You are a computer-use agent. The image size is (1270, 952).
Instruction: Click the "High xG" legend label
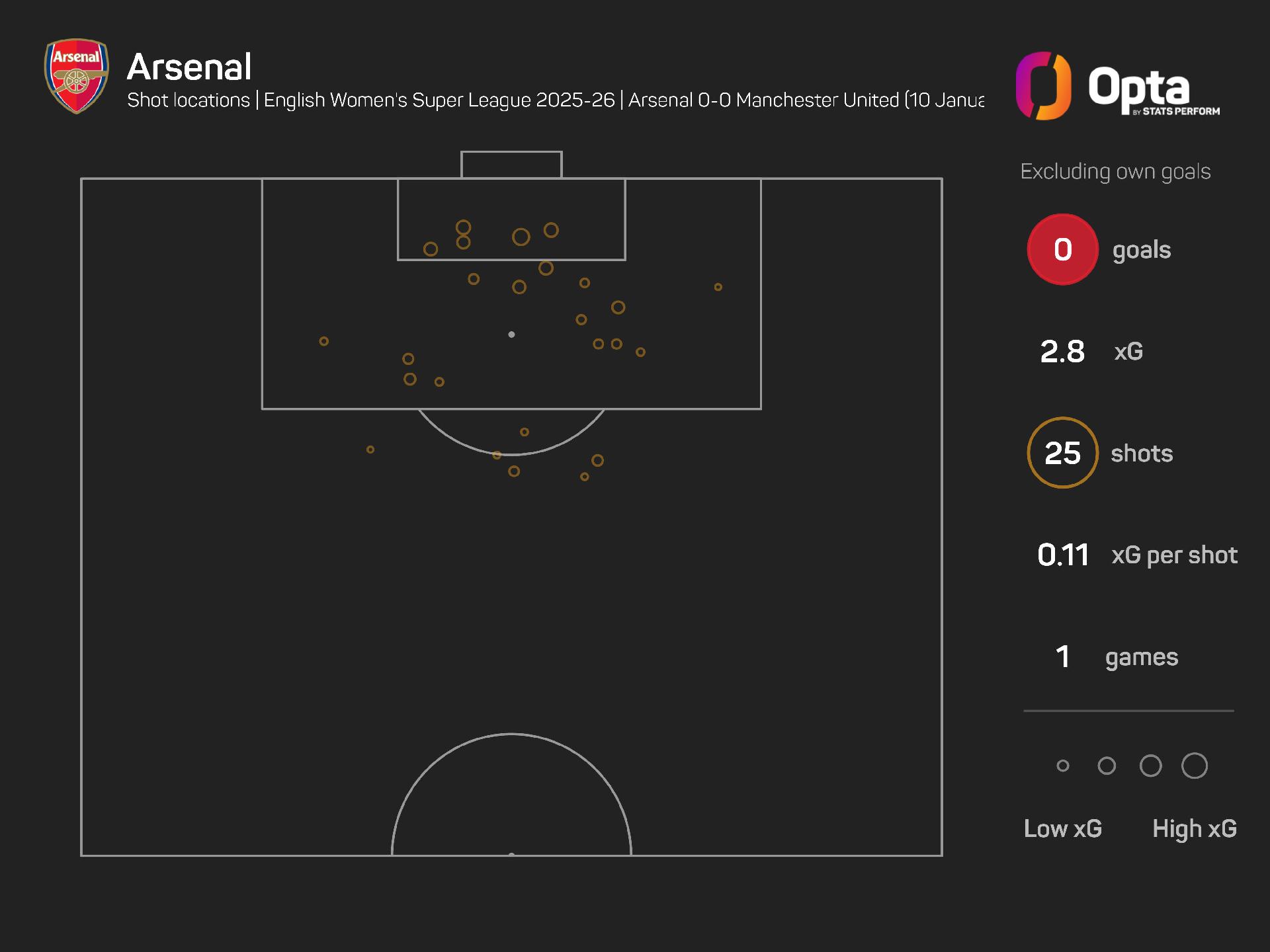click(1194, 828)
